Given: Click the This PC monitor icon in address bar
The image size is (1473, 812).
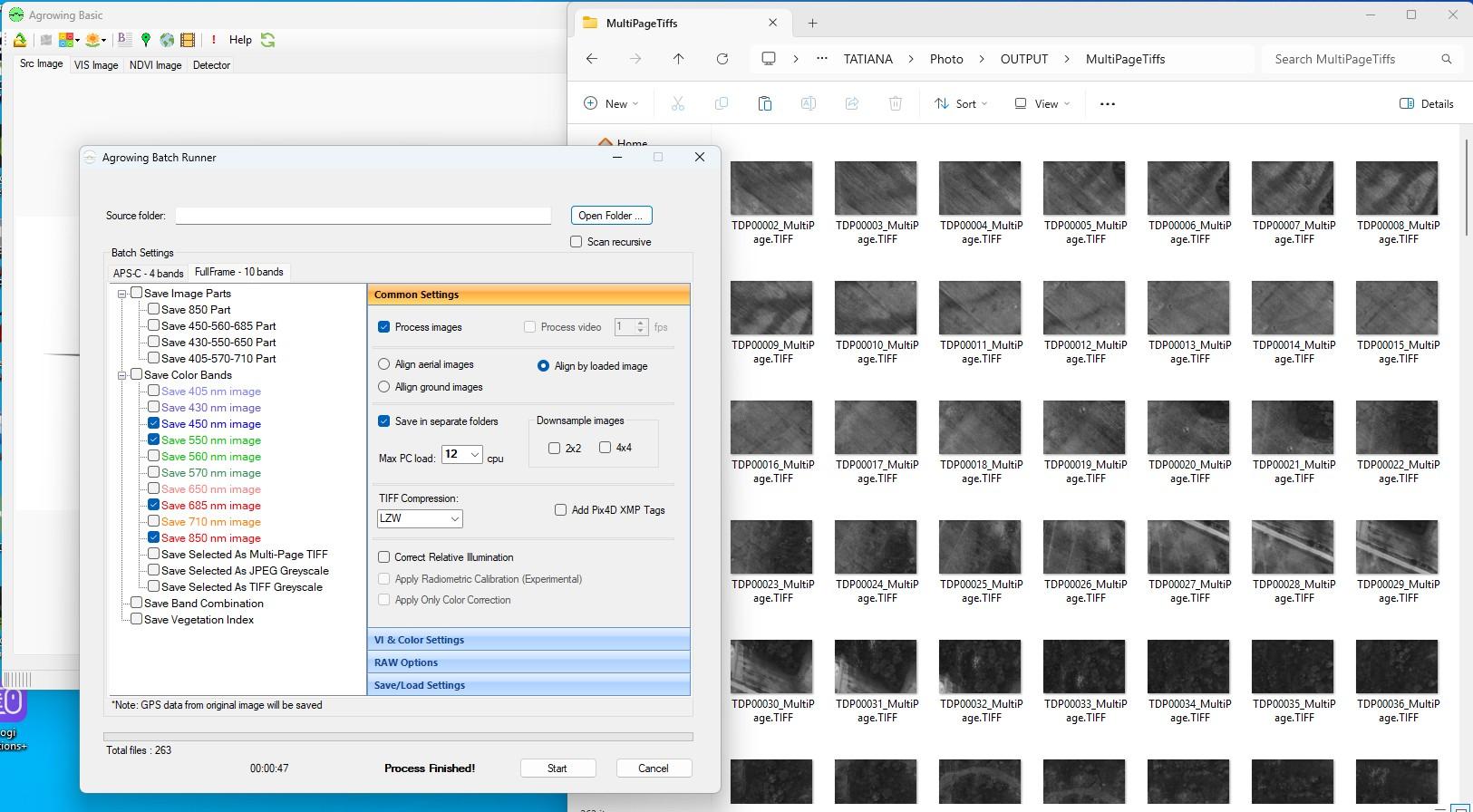Looking at the screenshot, I should (x=769, y=59).
